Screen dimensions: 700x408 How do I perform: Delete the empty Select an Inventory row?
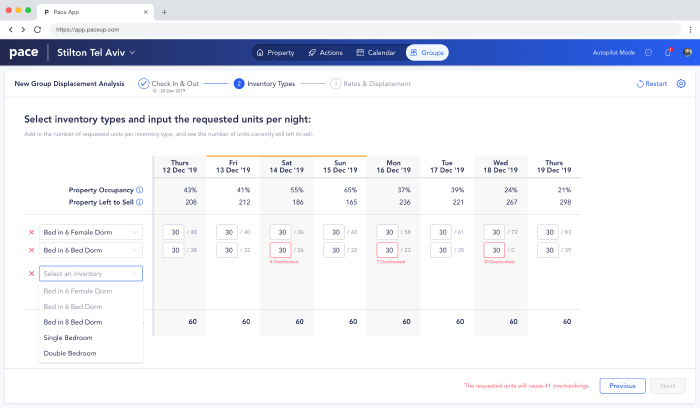pyautogui.click(x=31, y=273)
